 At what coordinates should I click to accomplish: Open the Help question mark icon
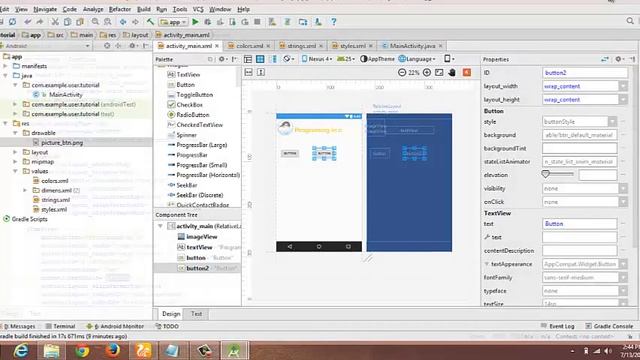click(333, 22)
